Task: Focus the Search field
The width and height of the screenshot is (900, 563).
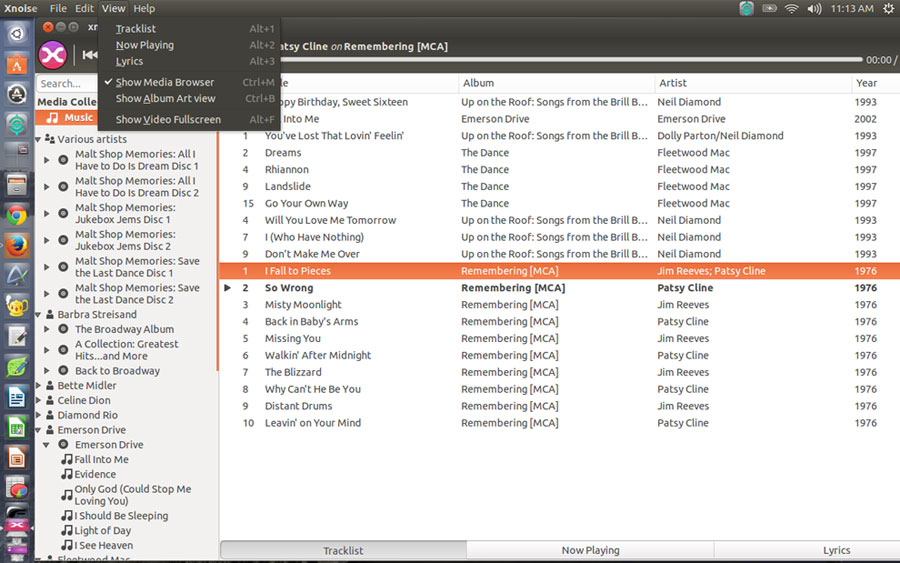Action: (x=67, y=83)
